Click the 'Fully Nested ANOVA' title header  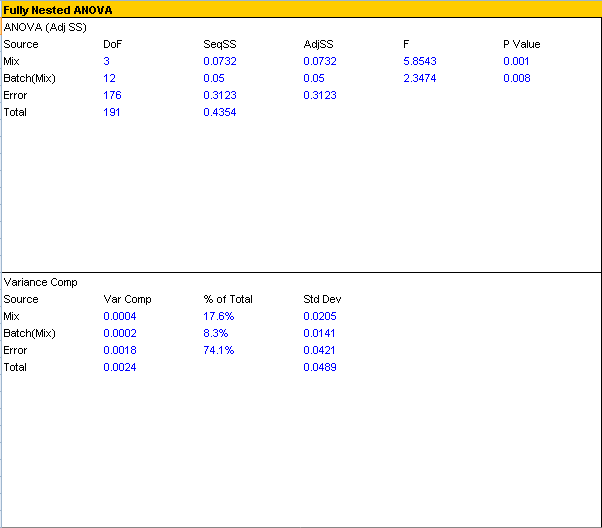click(58, 10)
